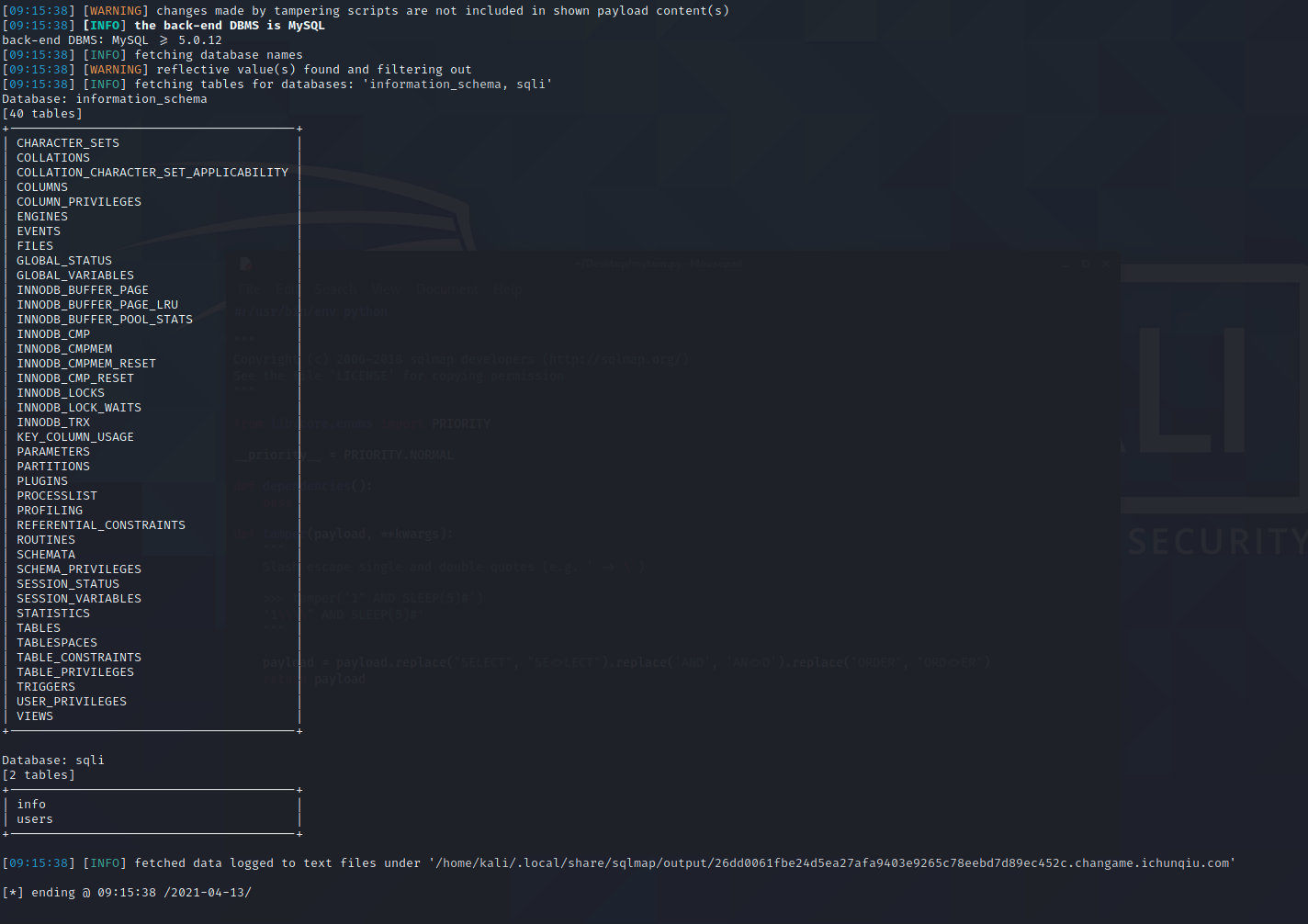This screenshot has height=924, width=1308.
Task: Click the sqlmap output folder path text
Action: pyautogui.click(x=832, y=863)
